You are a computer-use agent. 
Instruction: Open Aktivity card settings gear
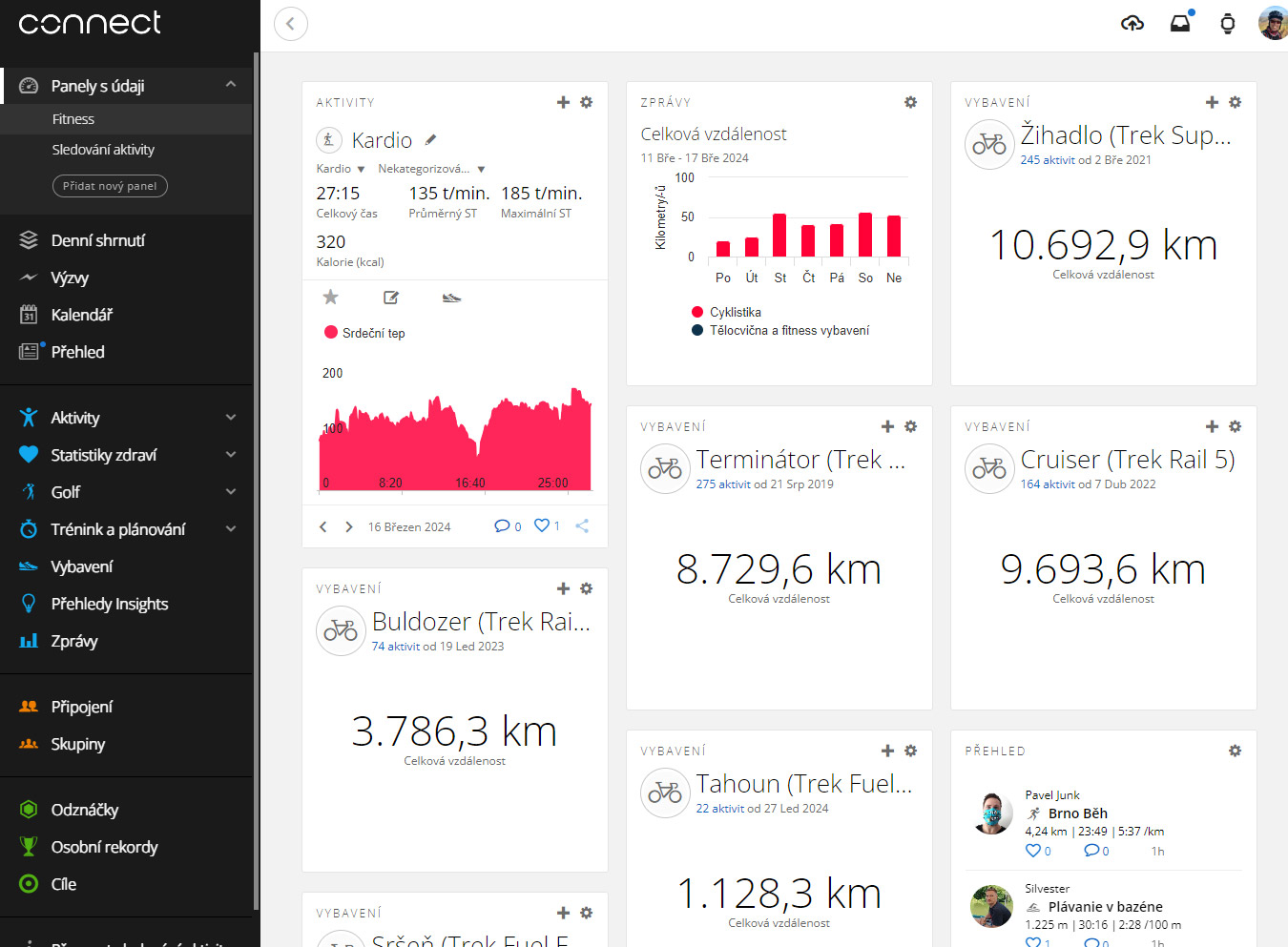(x=587, y=102)
